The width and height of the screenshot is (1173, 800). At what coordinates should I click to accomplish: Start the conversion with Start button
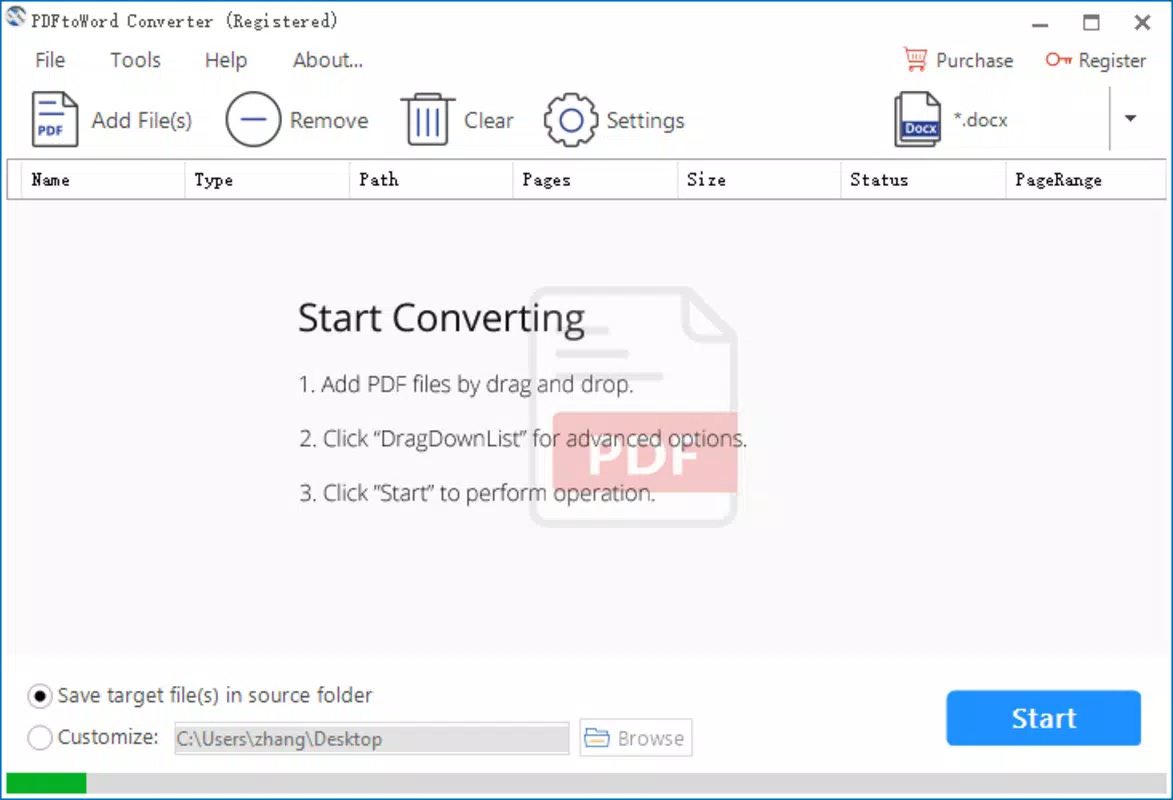click(1044, 718)
